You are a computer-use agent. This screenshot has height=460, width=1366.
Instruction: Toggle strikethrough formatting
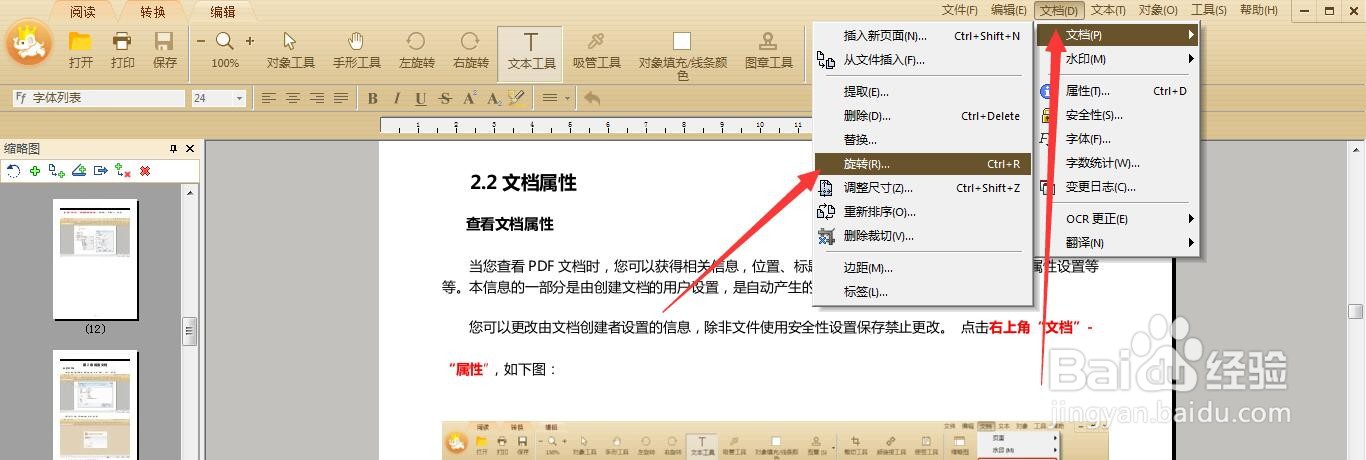(445, 98)
